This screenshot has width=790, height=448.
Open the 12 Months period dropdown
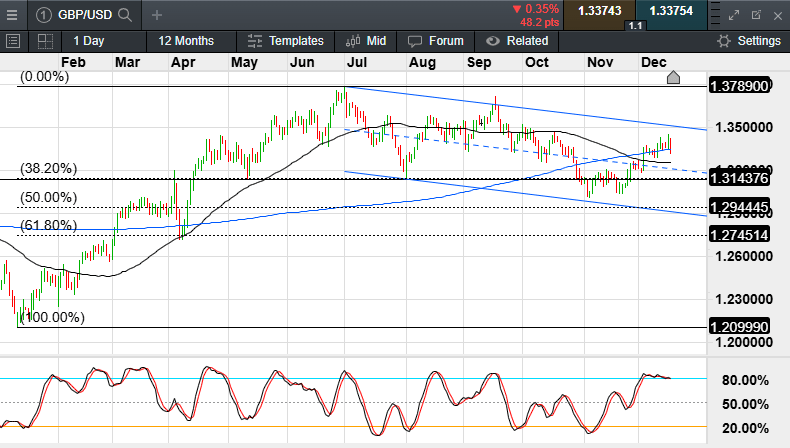(x=186, y=41)
